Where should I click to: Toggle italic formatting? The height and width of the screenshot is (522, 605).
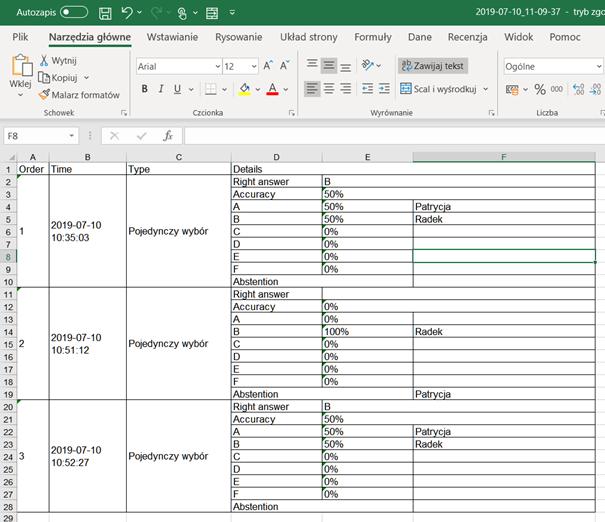coord(161,89)
